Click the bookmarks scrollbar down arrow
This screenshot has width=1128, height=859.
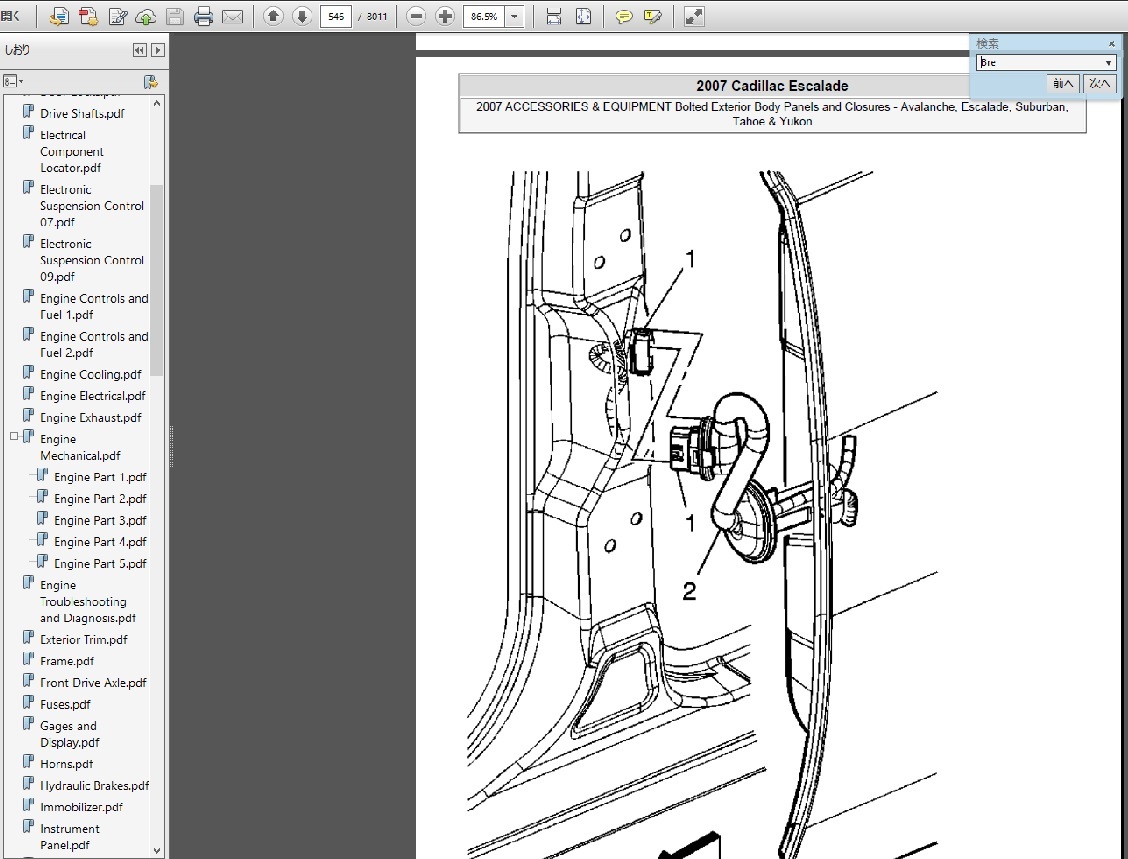coord(157,850)
